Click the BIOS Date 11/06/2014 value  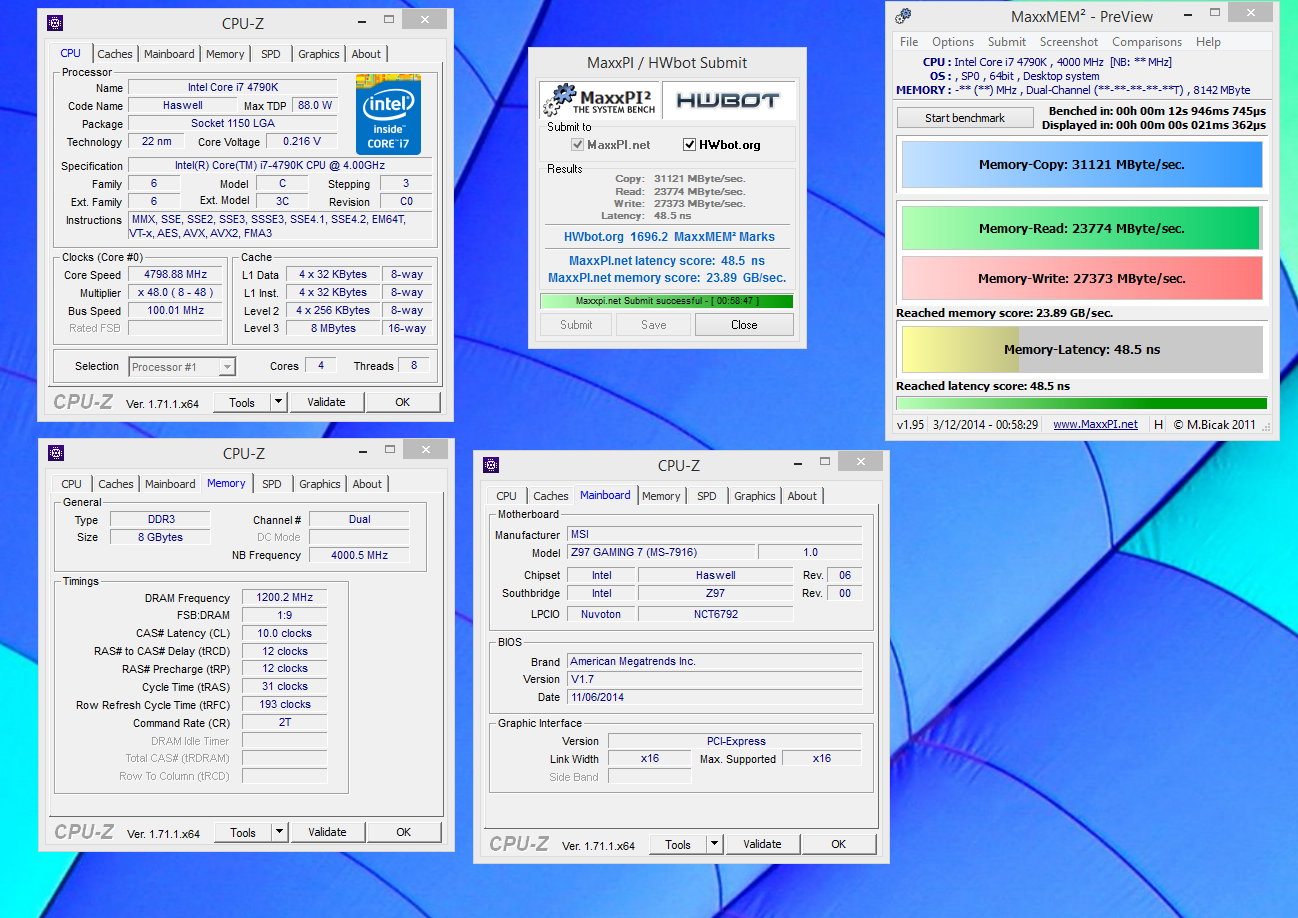pos(714,697)
